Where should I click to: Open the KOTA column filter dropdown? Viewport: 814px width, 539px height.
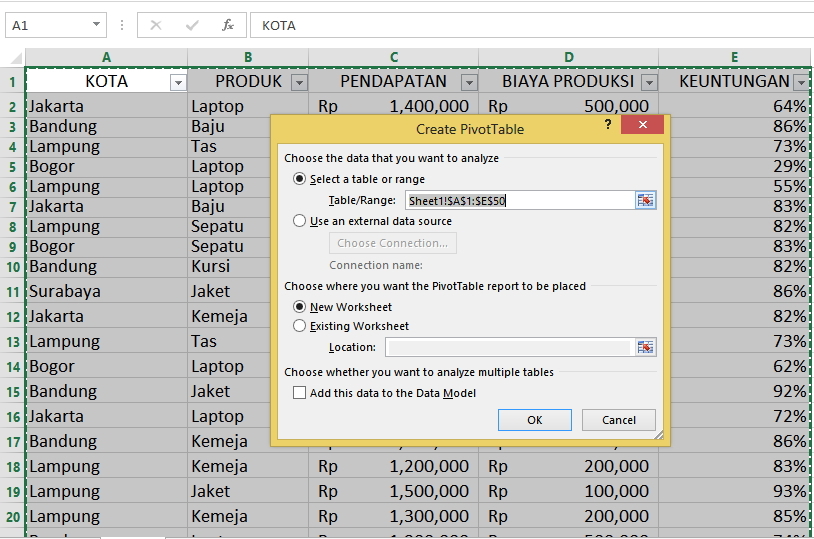(178, 83)
